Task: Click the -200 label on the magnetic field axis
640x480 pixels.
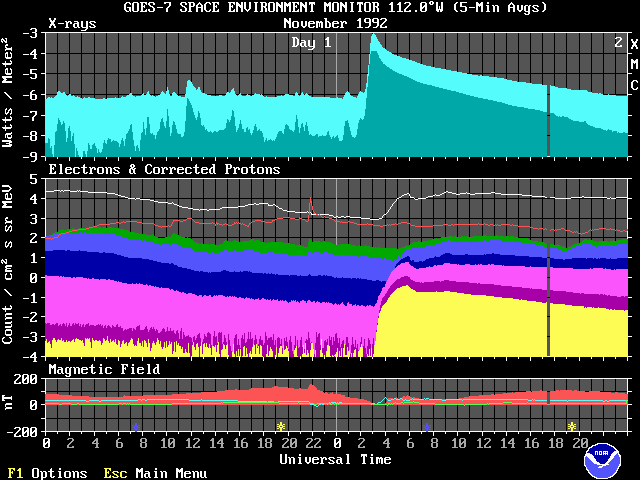Action: click(23, 432)
